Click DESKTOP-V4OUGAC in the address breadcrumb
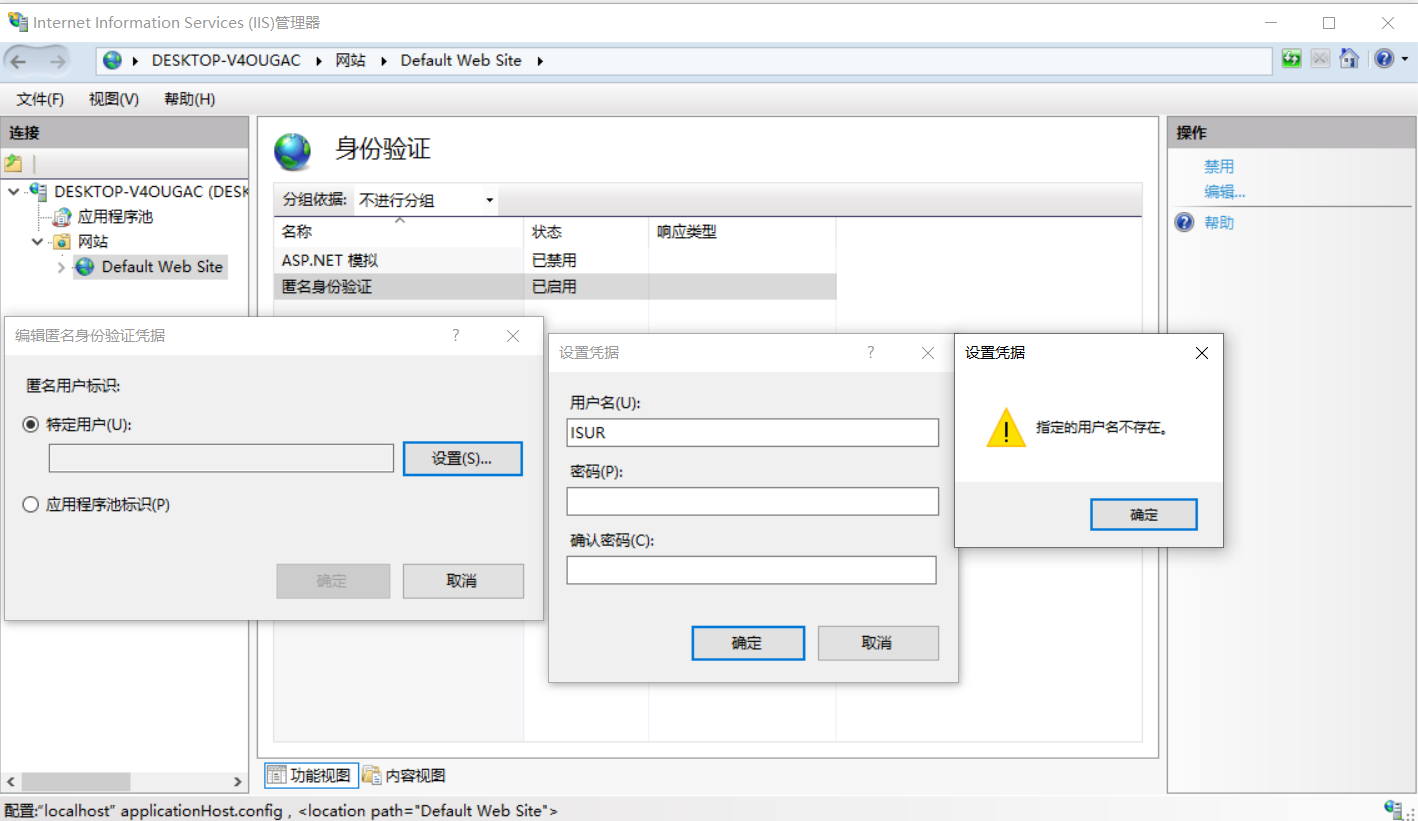 [x=226, y=61]
